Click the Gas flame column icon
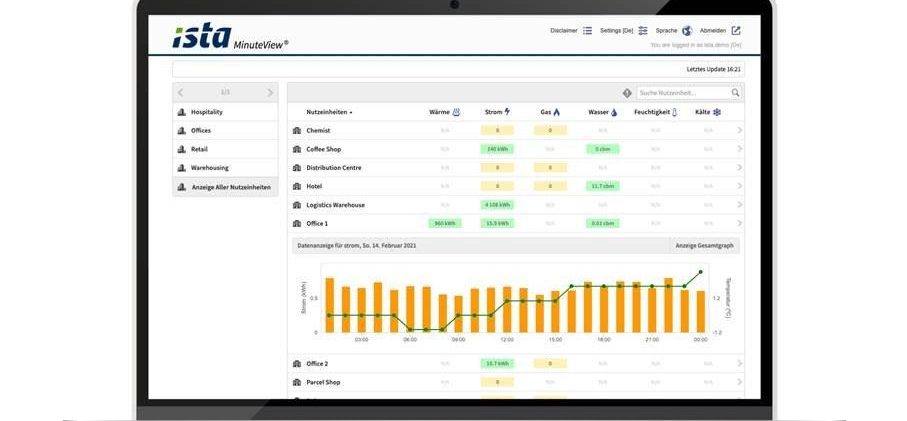The width and height of the screenshot is (907, 421). coord(557,112)
